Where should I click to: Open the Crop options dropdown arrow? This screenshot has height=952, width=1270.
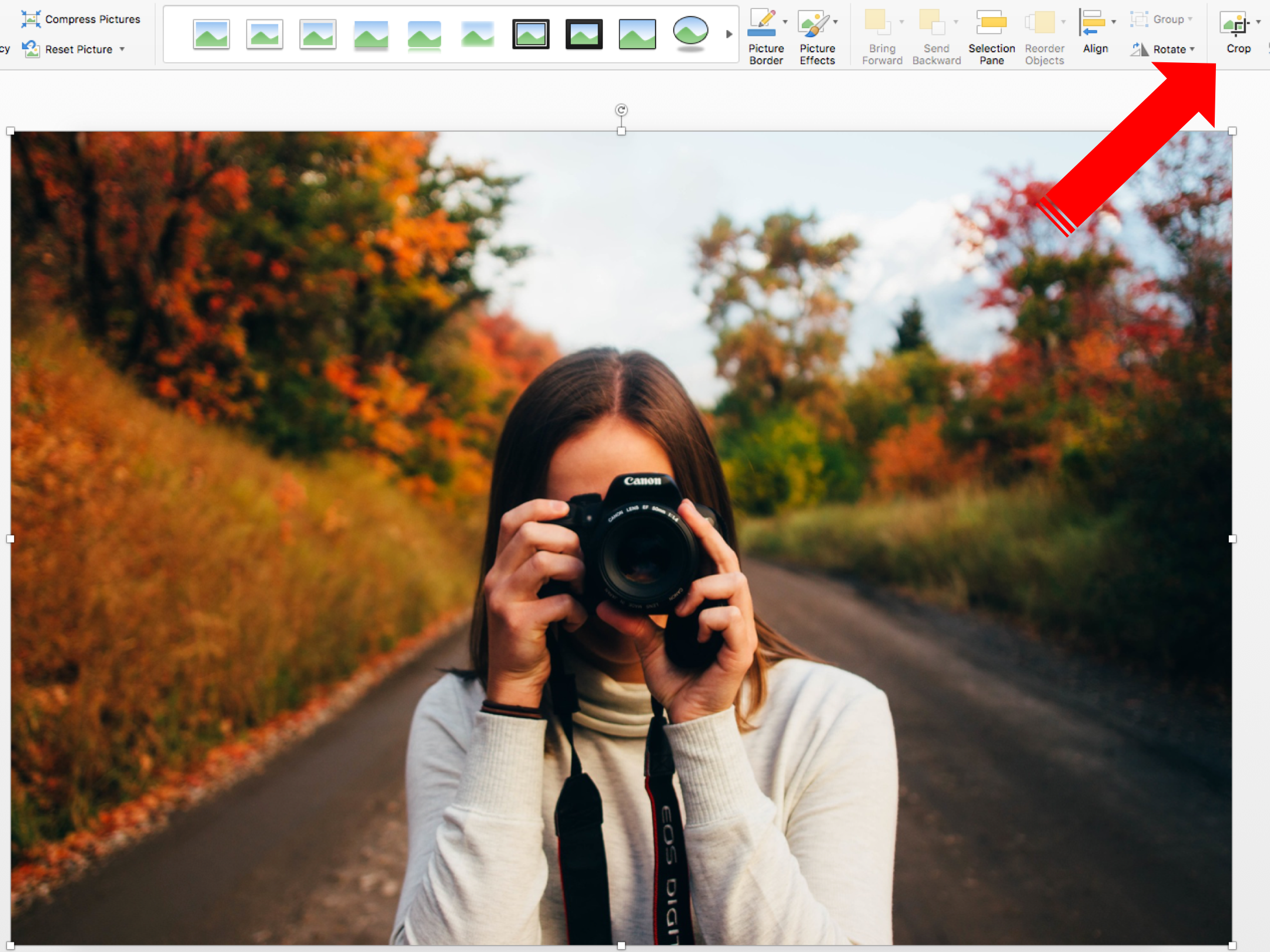tap(1258, 22)
